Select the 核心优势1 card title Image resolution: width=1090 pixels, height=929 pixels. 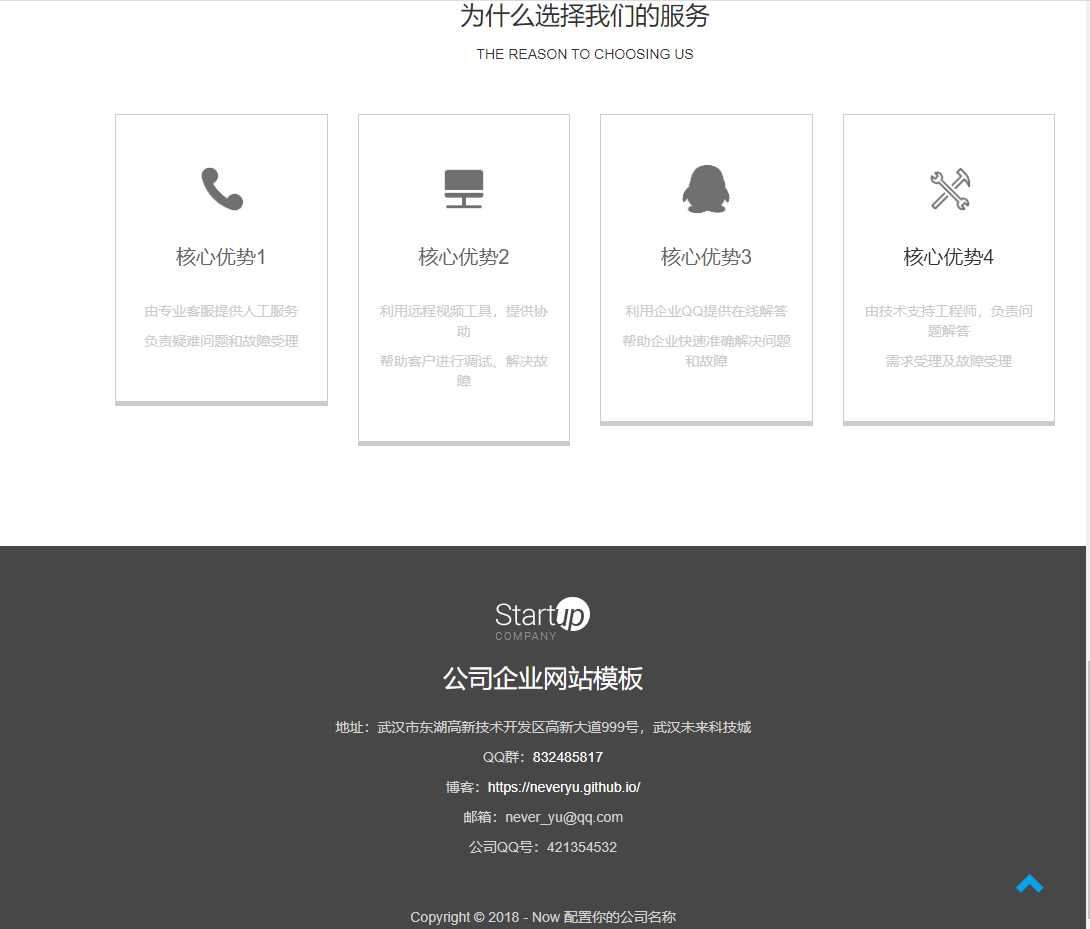pos(221,257)
